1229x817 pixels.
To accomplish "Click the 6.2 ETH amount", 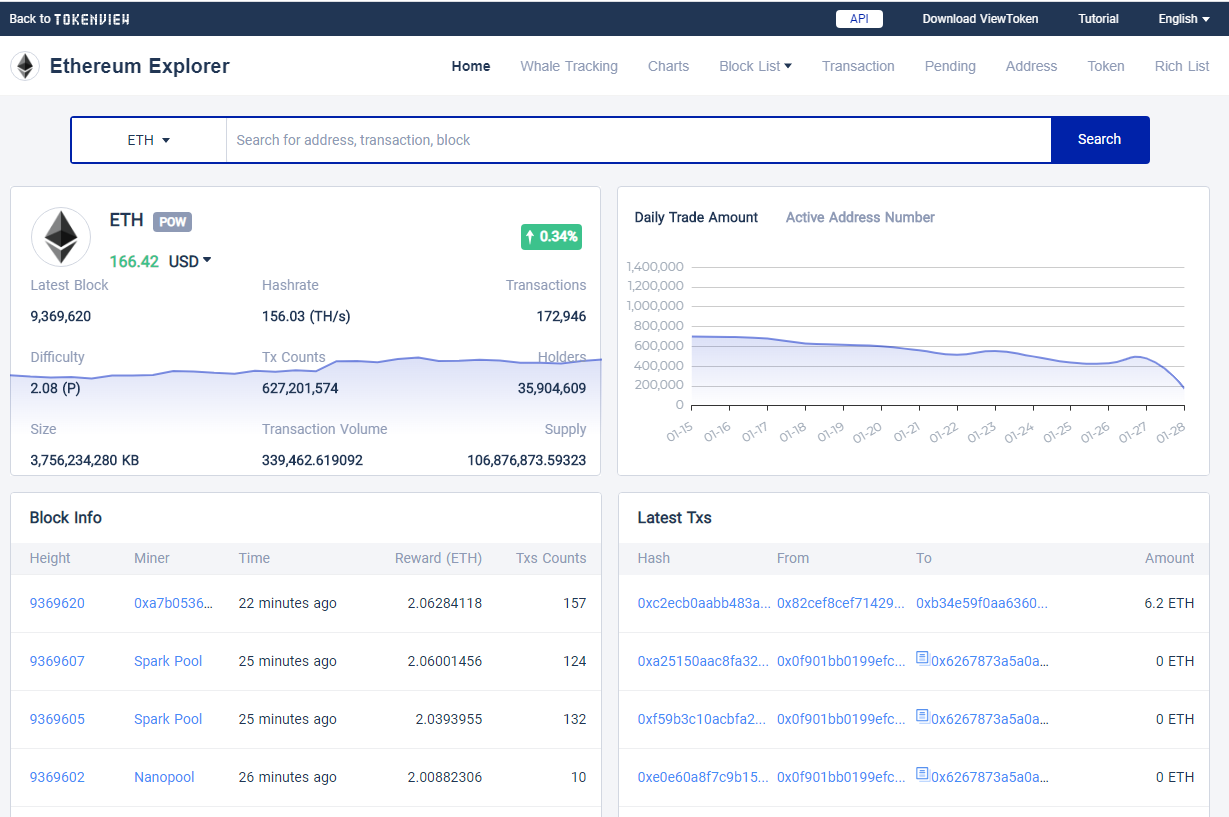I will point(1170,603).
